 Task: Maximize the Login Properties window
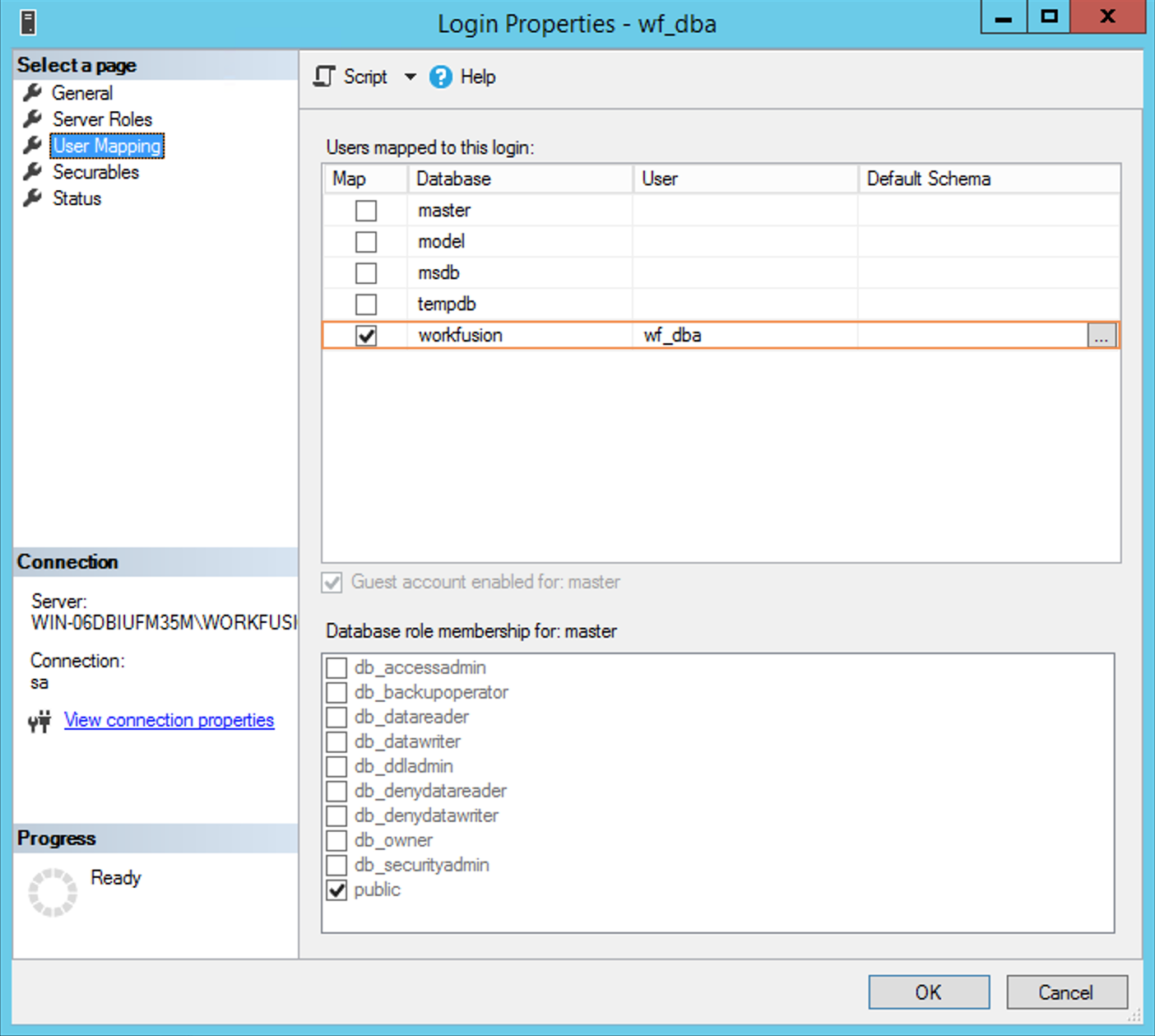[x=1049, y=16]
